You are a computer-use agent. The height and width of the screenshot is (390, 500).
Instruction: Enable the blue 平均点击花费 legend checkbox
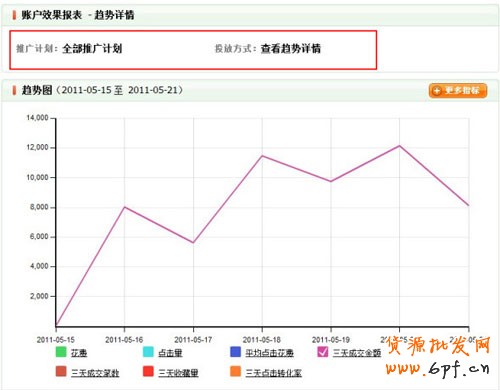pyautogui.click(x=236, y=352)
